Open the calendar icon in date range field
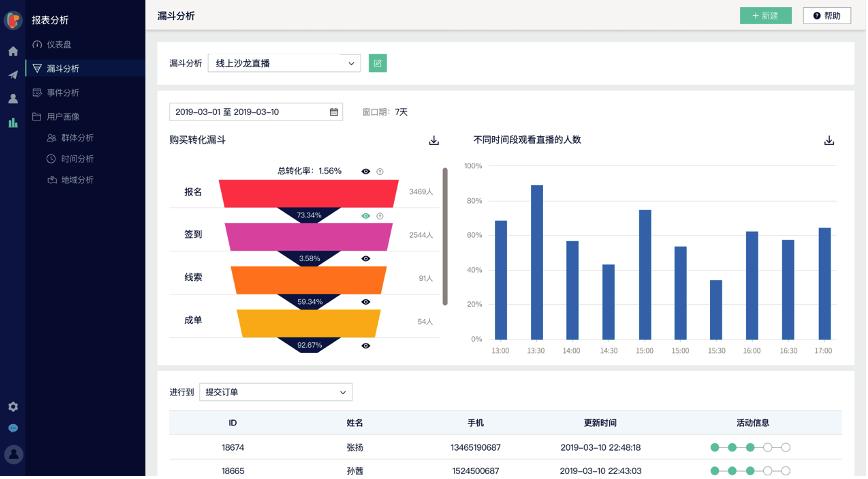The height and width of the screenshot is (479, 868). pos(334,112)
